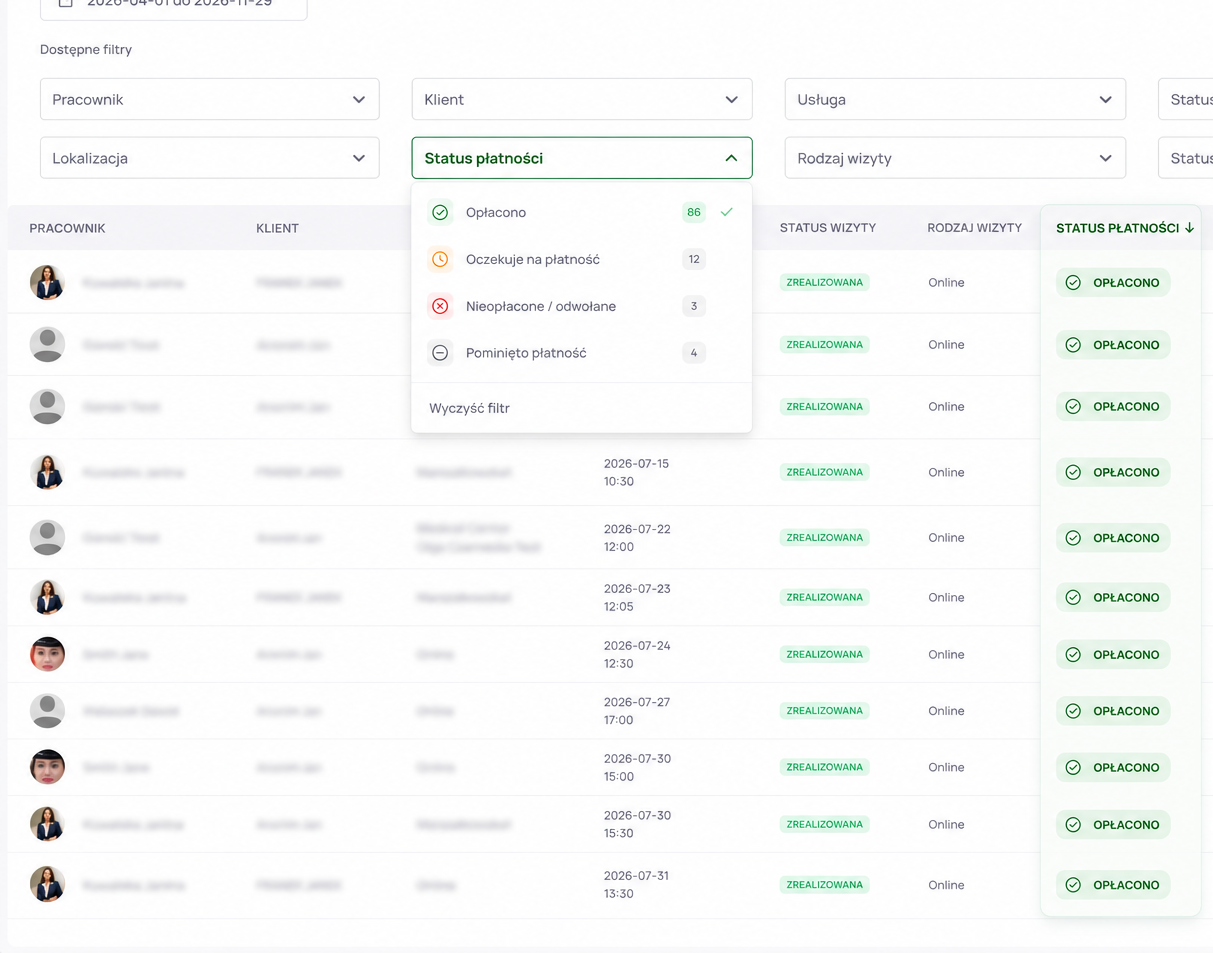Click the PRACOWNIK column header
The height and width of the screenshot is (953, 1213).
coord(67,228)
